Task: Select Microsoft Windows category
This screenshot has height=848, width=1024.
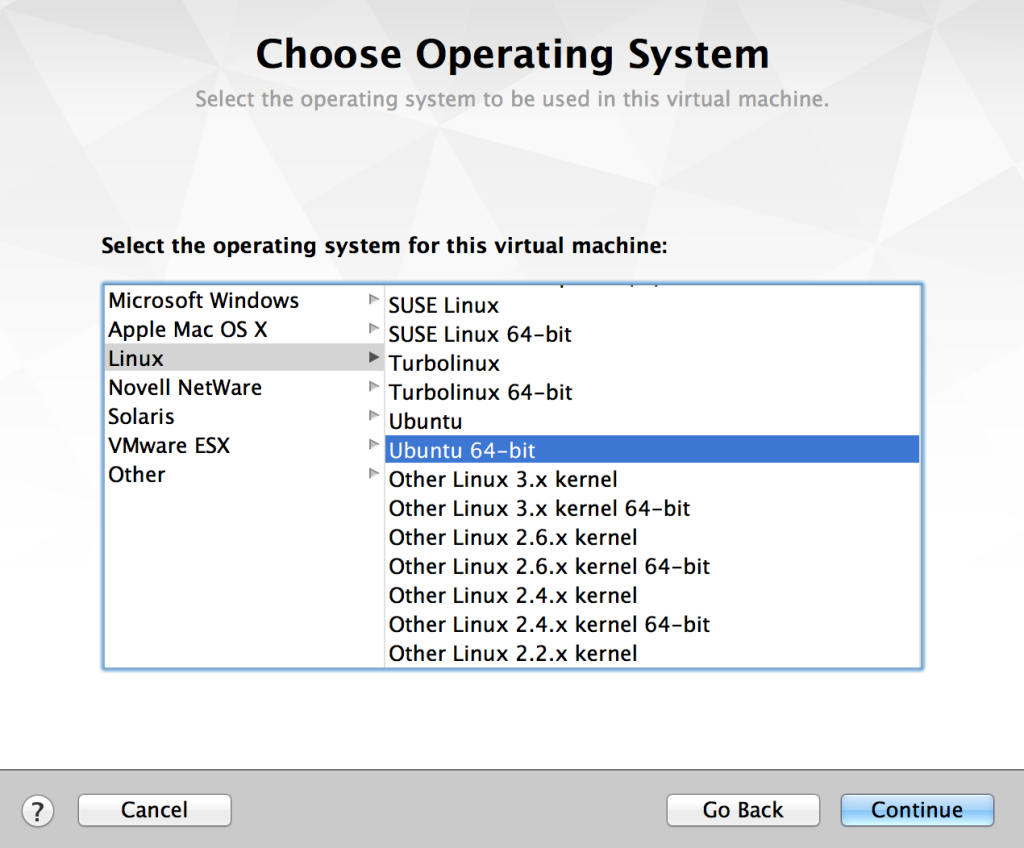Action: click(x=203, y=300)
